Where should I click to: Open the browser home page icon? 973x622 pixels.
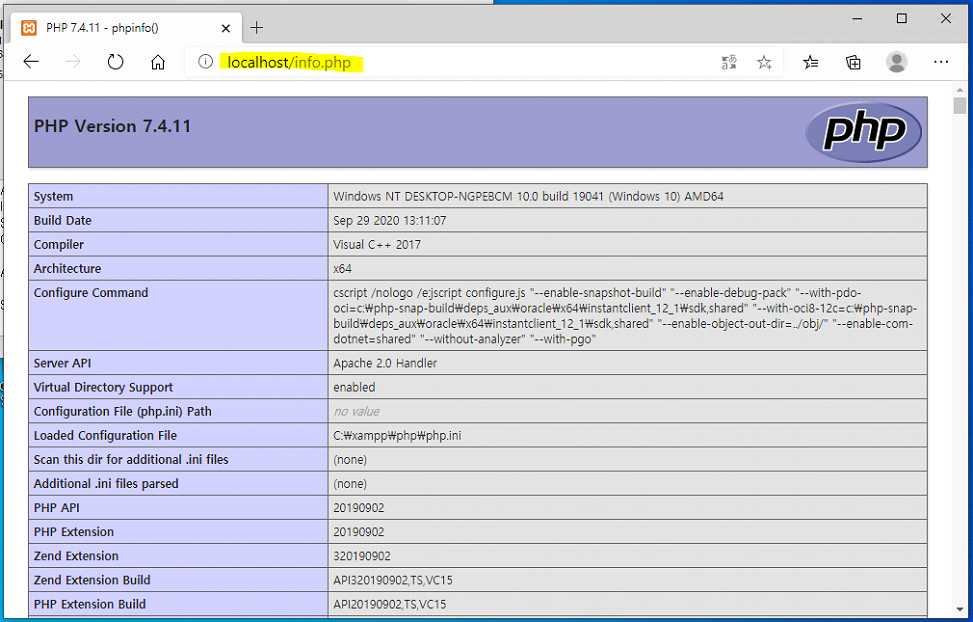click(x=158, y=62)
